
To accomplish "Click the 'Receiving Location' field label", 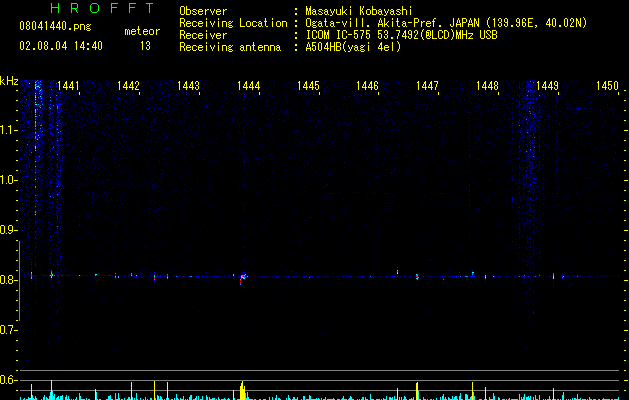I will pyautogui.click(x=233, y=23).
